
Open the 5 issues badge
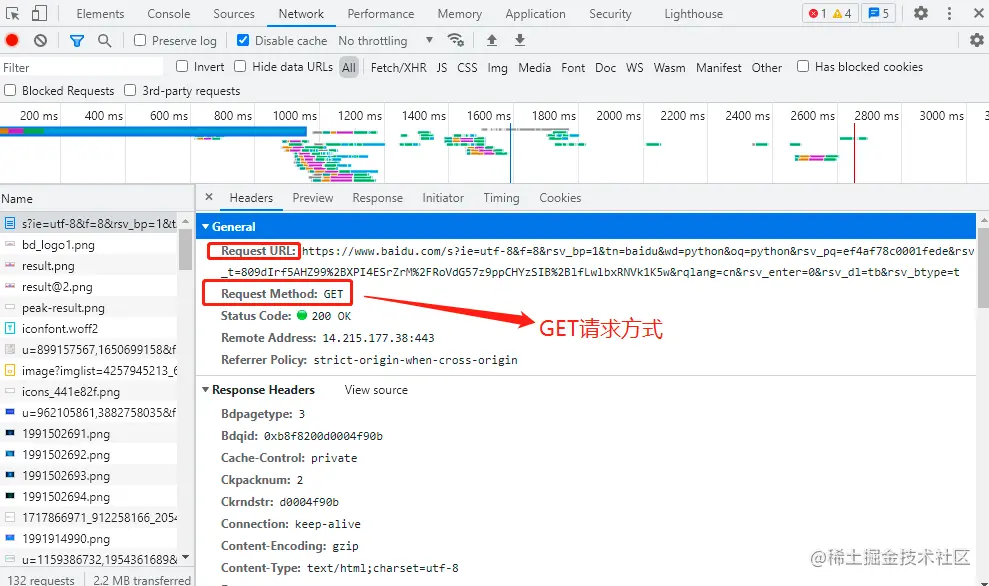pyautogui.click(x=878, y=13)
